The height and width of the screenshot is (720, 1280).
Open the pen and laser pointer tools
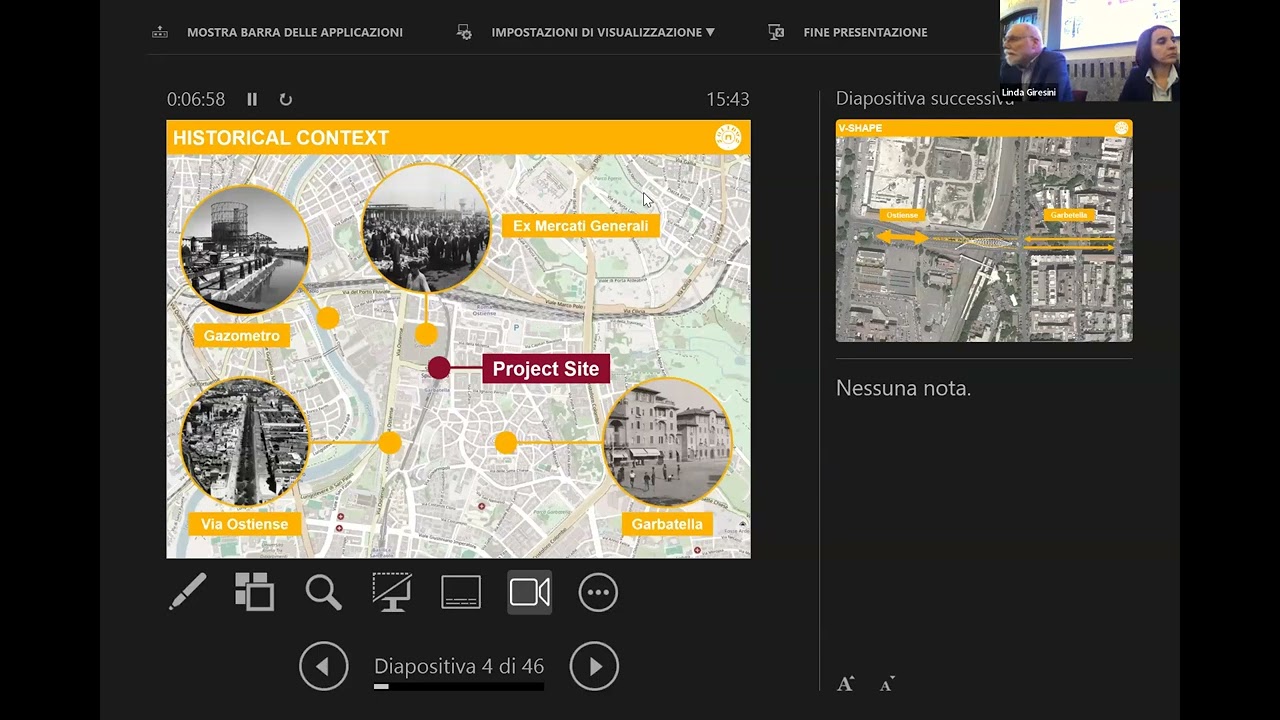pos(187,592)
